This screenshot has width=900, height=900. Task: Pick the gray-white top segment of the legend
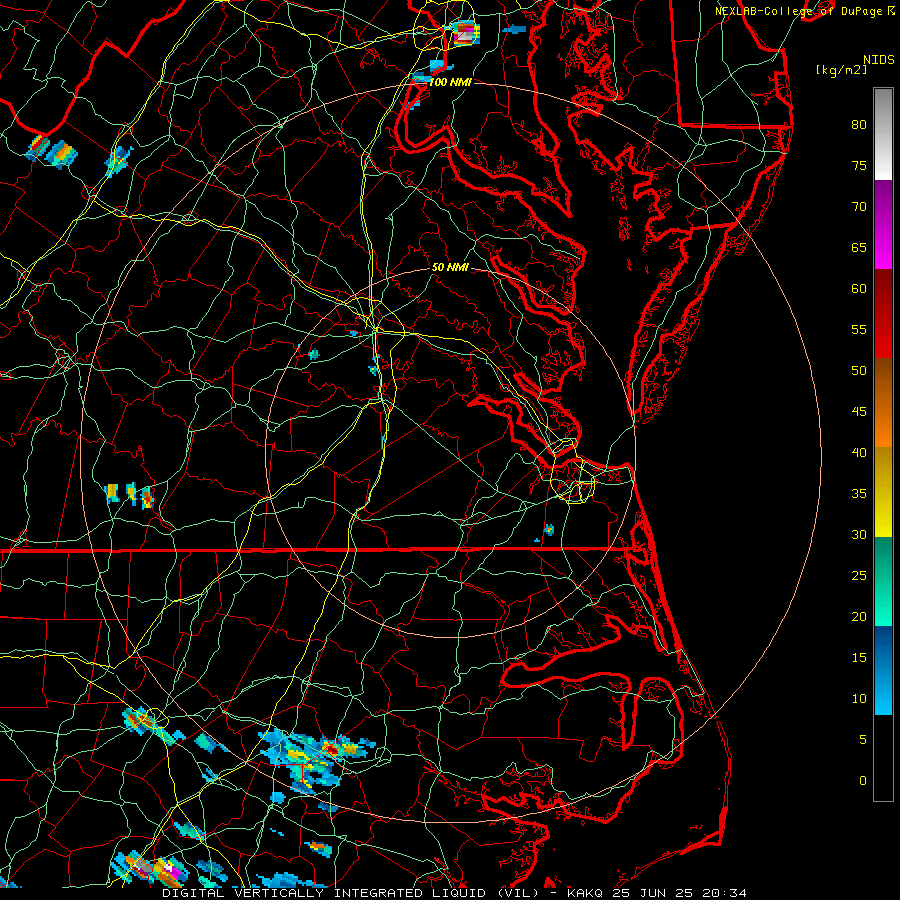pyautogui.click(x=883, y=134)
